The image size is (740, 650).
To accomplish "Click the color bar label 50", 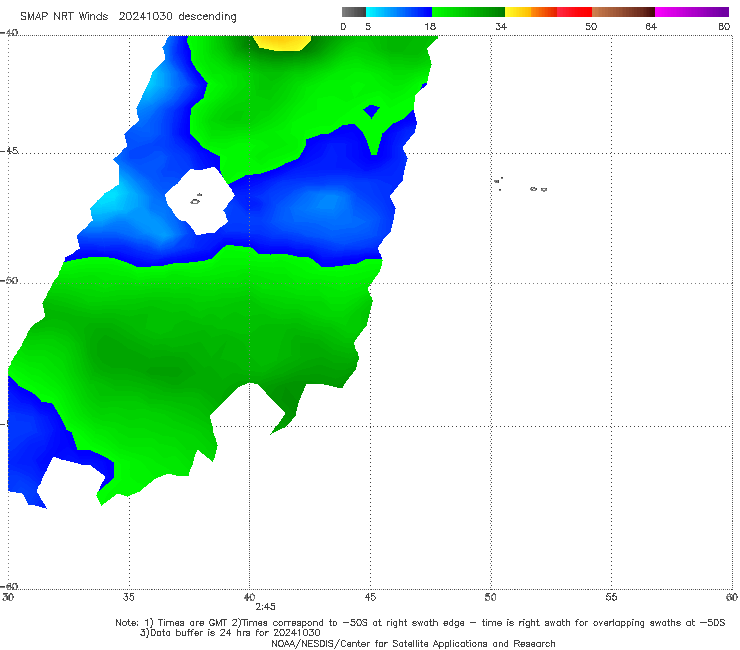I will (x=591, y=26).
